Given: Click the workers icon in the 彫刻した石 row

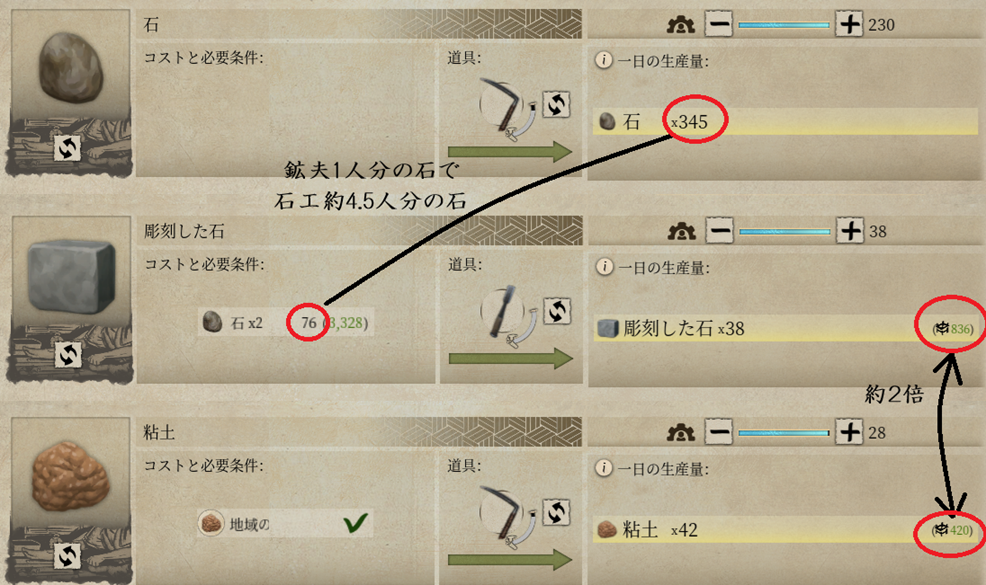Looking at the screenshot, I should (681, 232).
